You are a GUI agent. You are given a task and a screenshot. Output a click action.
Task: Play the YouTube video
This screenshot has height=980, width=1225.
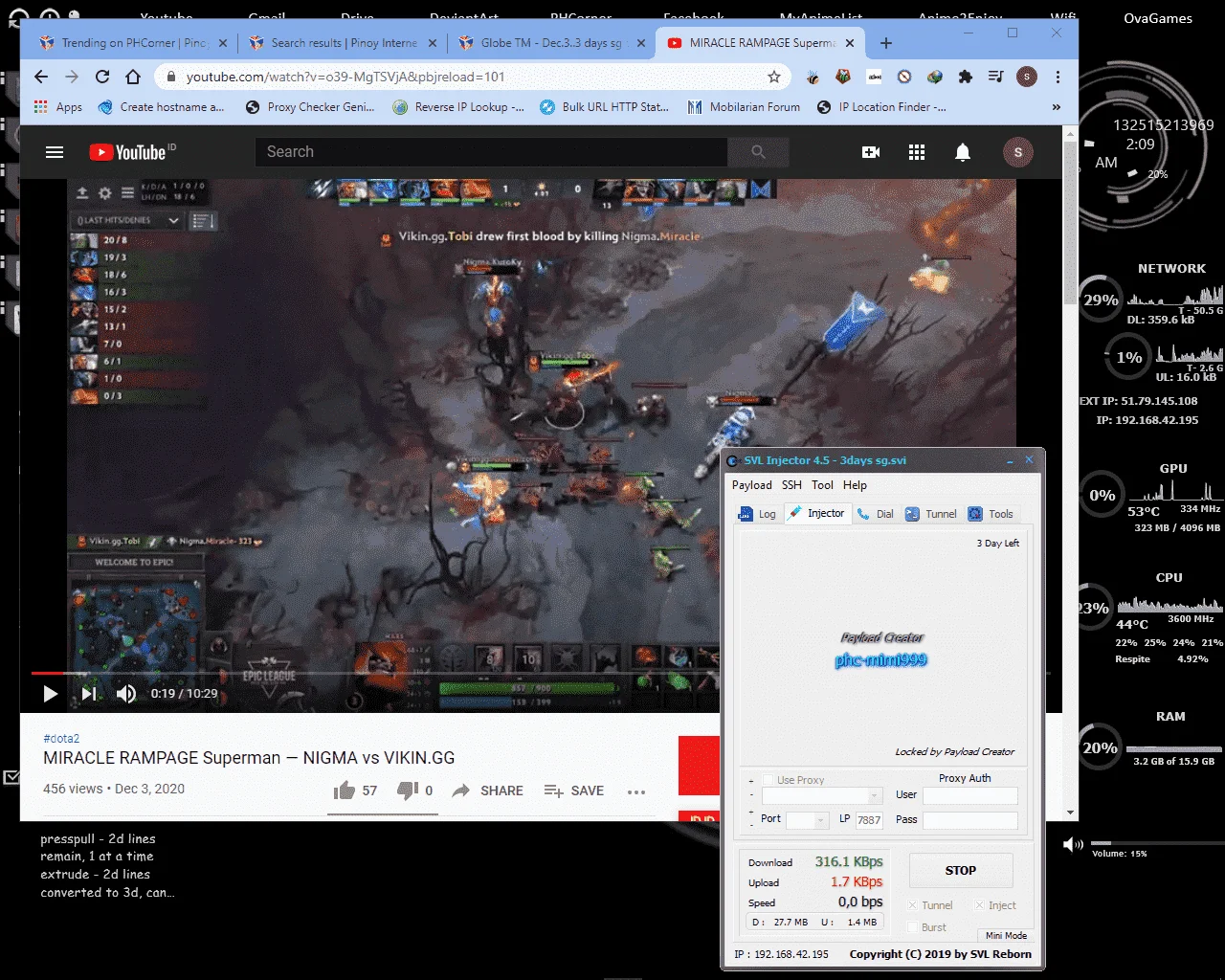coord(51,694)
